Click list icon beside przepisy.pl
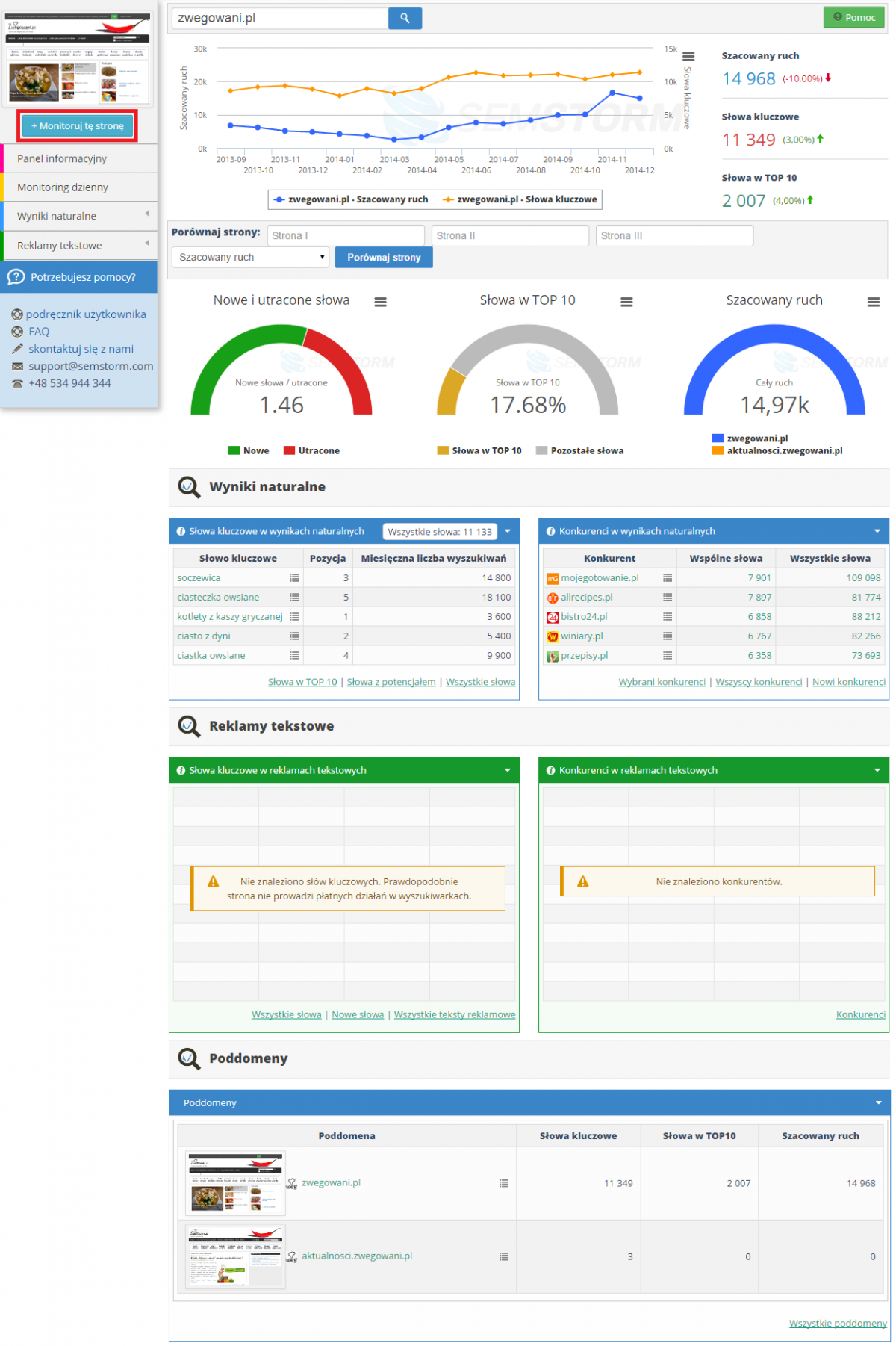This screenshot has width=896, height=1346. pos(668,656)
